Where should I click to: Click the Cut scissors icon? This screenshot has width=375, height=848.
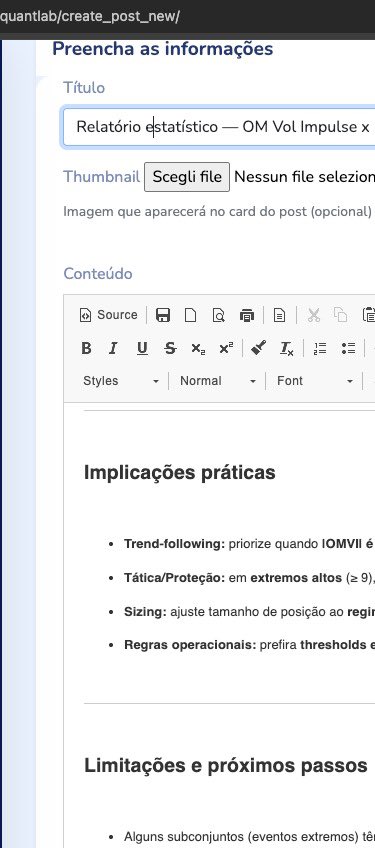[313, 315]
